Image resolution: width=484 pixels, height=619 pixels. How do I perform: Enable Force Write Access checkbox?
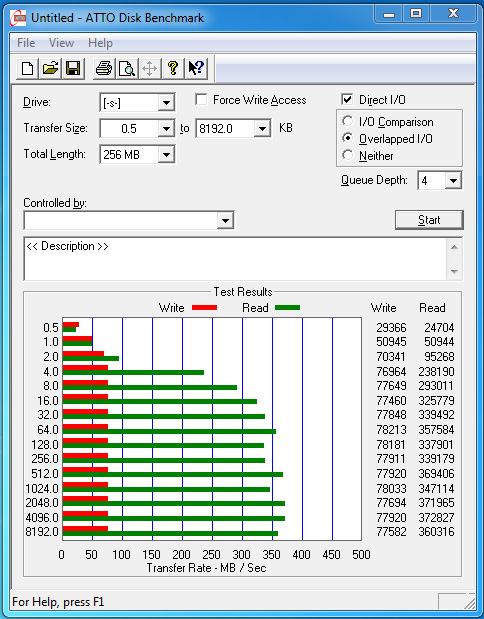[x=201, y=99]
